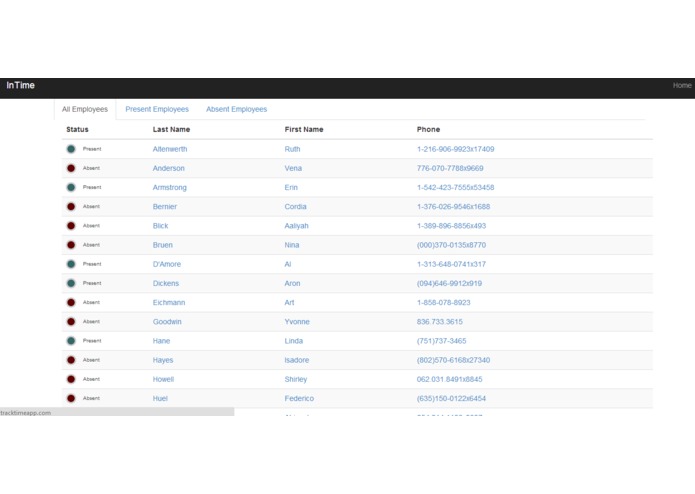Click the present status dot for Dickens
The image size is (695, 494).
point(71,283)
